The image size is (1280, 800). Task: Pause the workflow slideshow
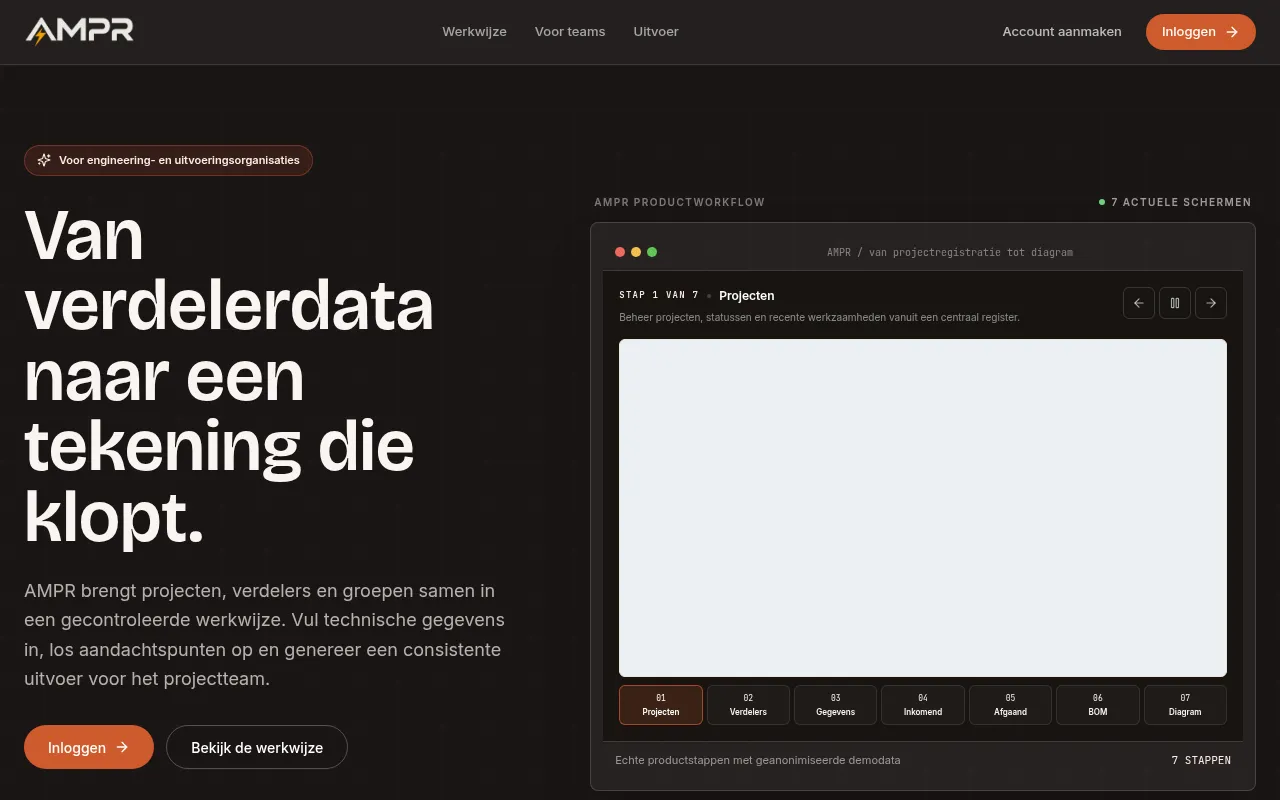[1175, 303]
